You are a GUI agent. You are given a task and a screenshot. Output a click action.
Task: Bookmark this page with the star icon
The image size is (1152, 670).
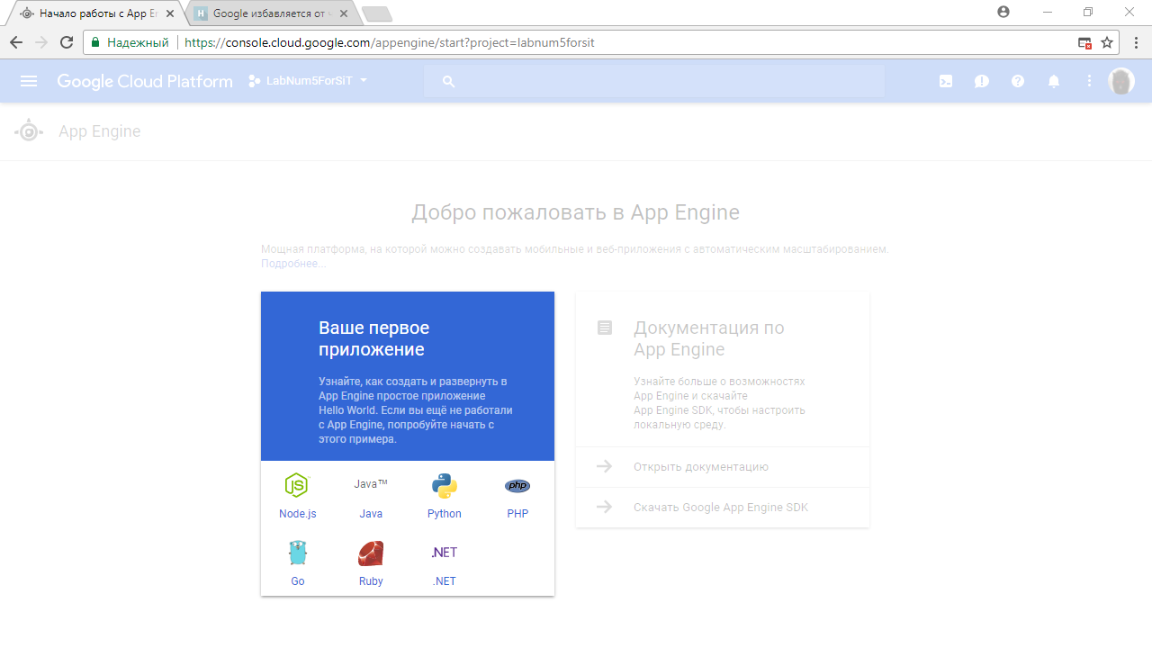point(1106,43)
